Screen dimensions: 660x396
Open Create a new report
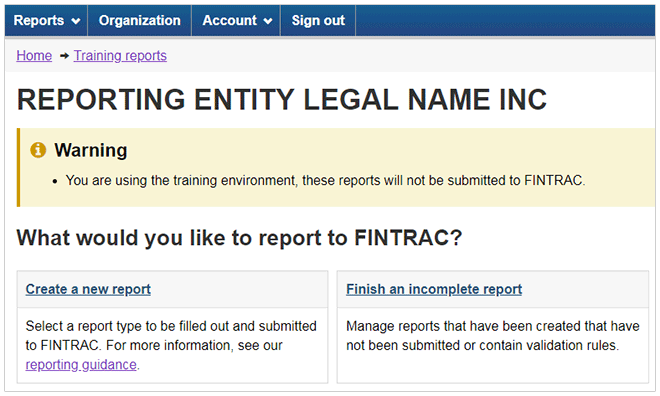88,289
